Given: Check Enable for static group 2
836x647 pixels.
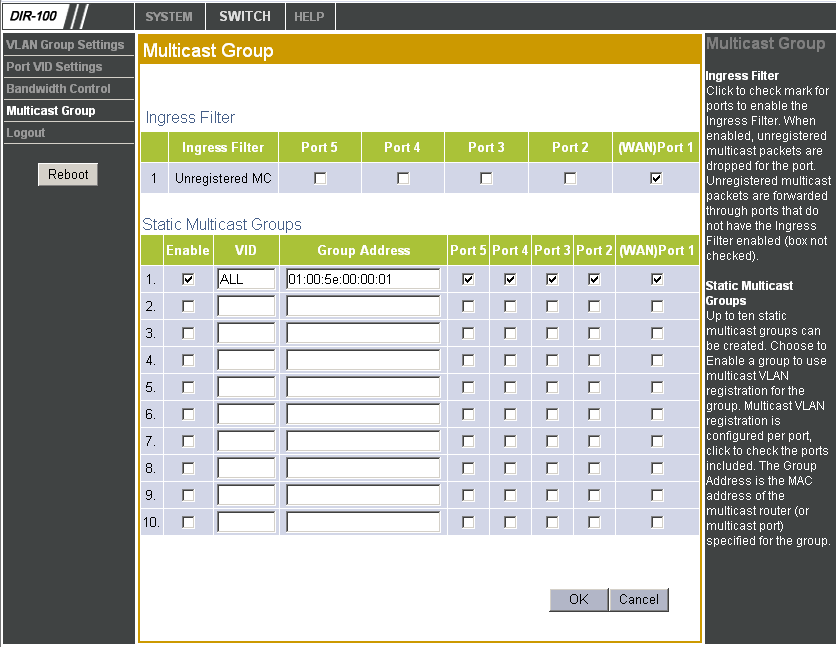Looking at the screenshot, I should pyautogui.click(x=188, y=306).
